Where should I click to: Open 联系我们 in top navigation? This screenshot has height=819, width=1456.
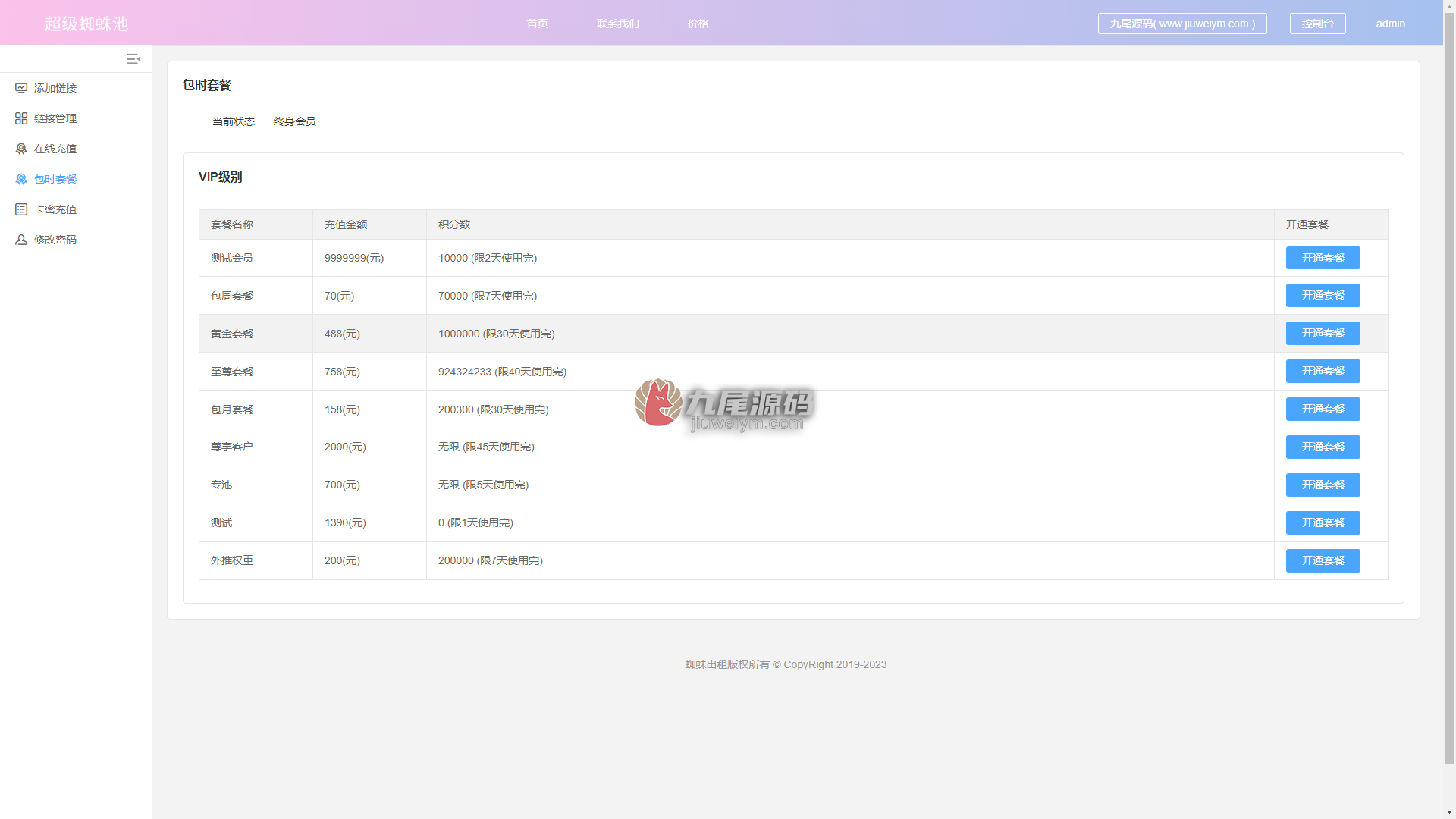click(x=618, y=24)
